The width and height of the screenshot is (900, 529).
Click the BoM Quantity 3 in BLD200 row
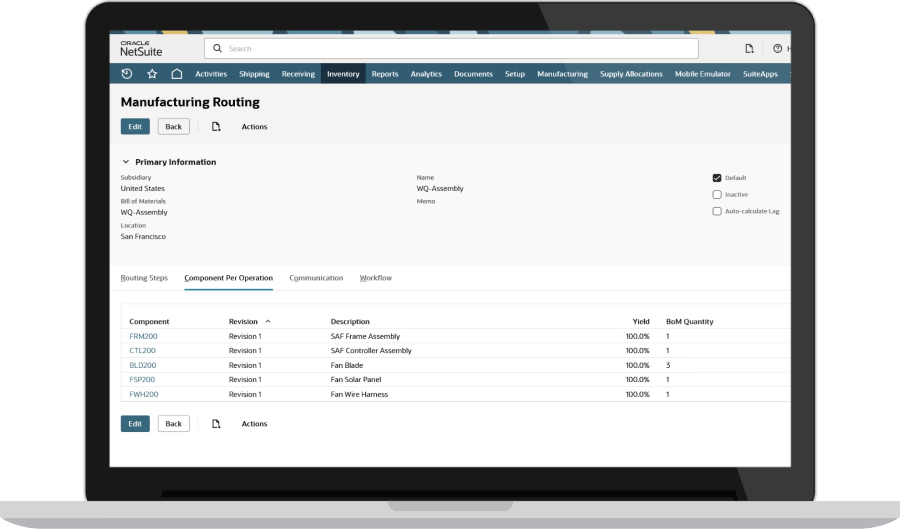tap(668, 365)
